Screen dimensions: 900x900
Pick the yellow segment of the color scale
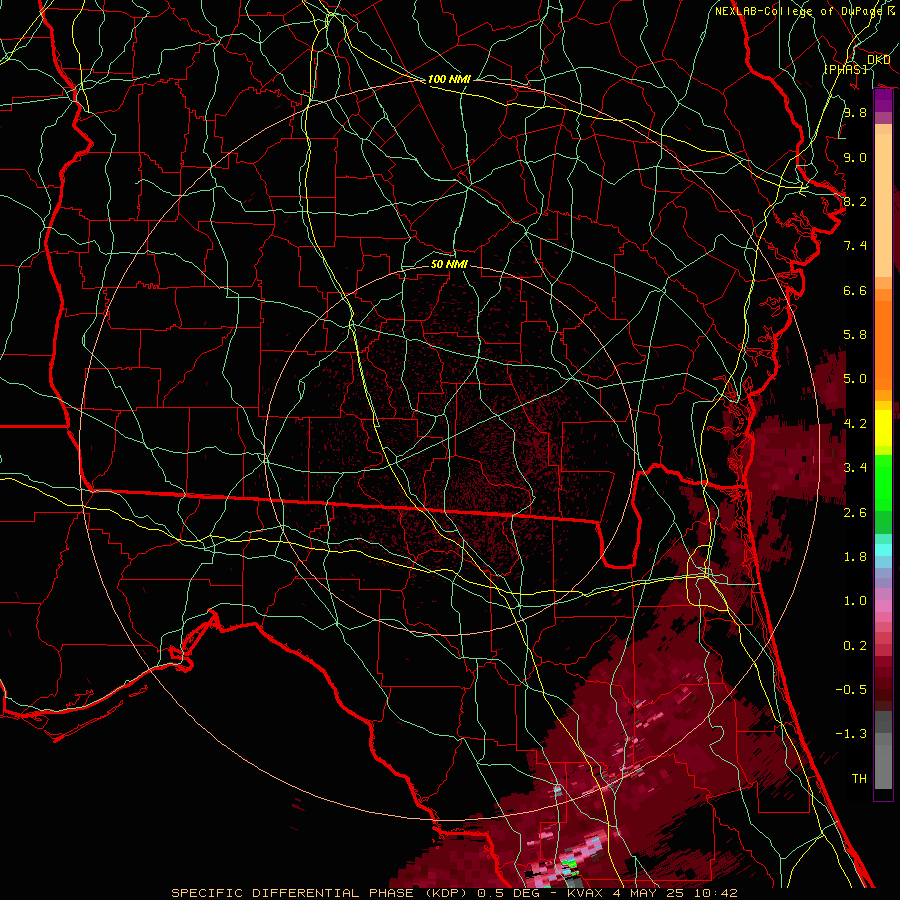tap(883, 428)
